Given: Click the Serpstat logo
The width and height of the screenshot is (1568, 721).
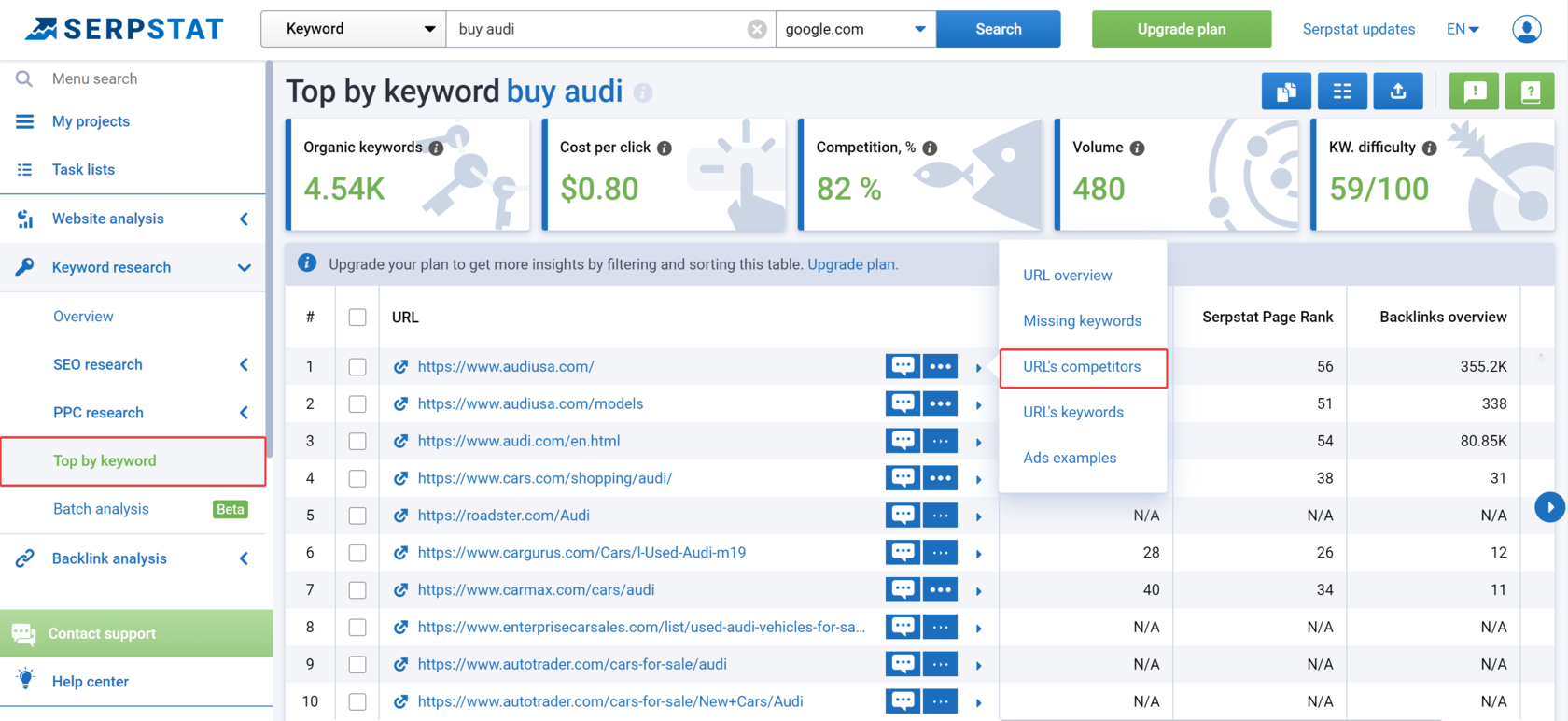Looking at the screenshot, I should (124, 29).
